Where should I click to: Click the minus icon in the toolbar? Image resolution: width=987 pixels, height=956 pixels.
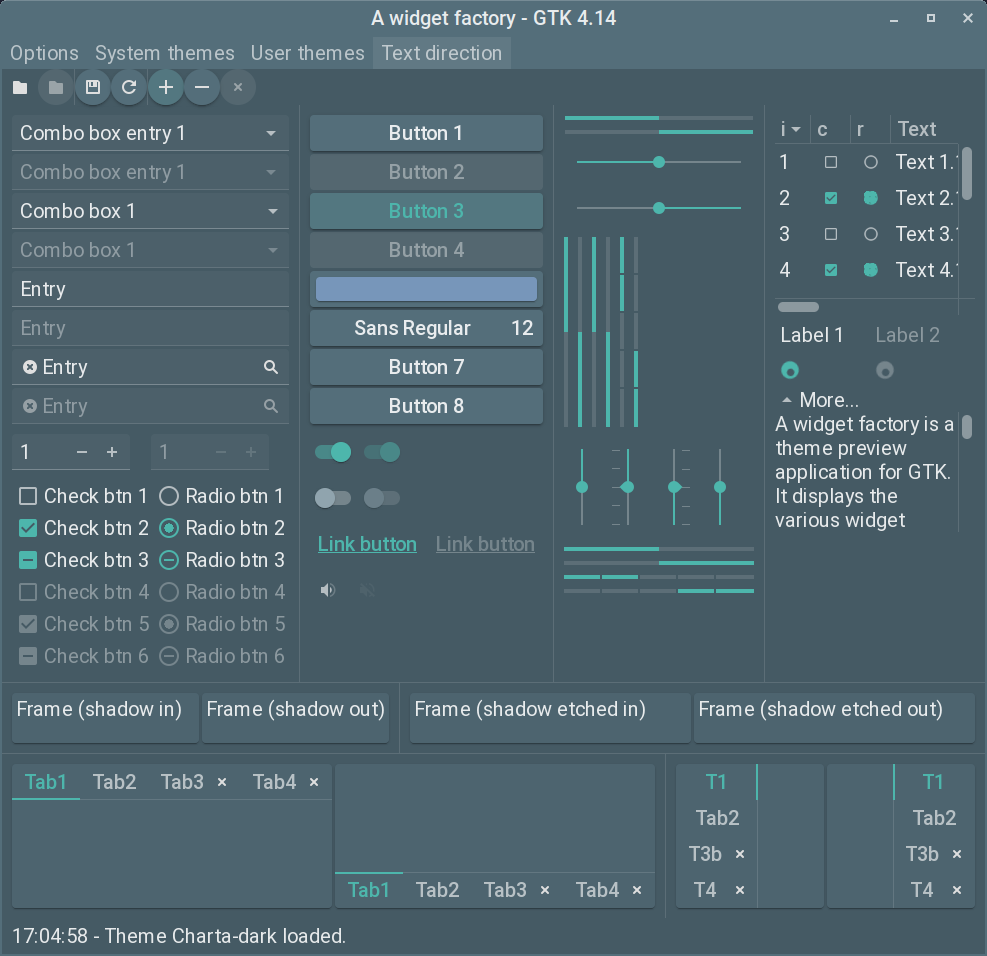point(202,88)
